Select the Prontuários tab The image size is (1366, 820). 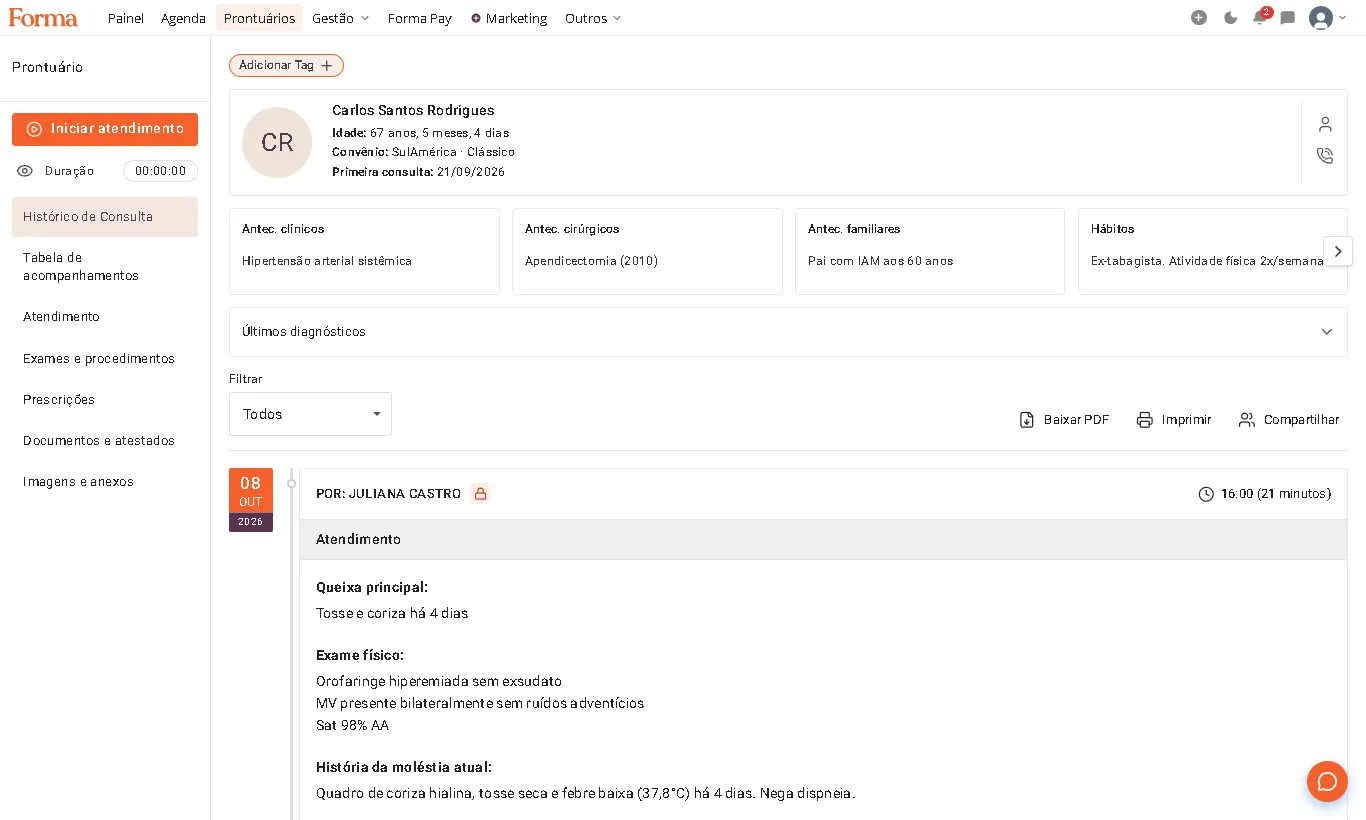(259, 18)
